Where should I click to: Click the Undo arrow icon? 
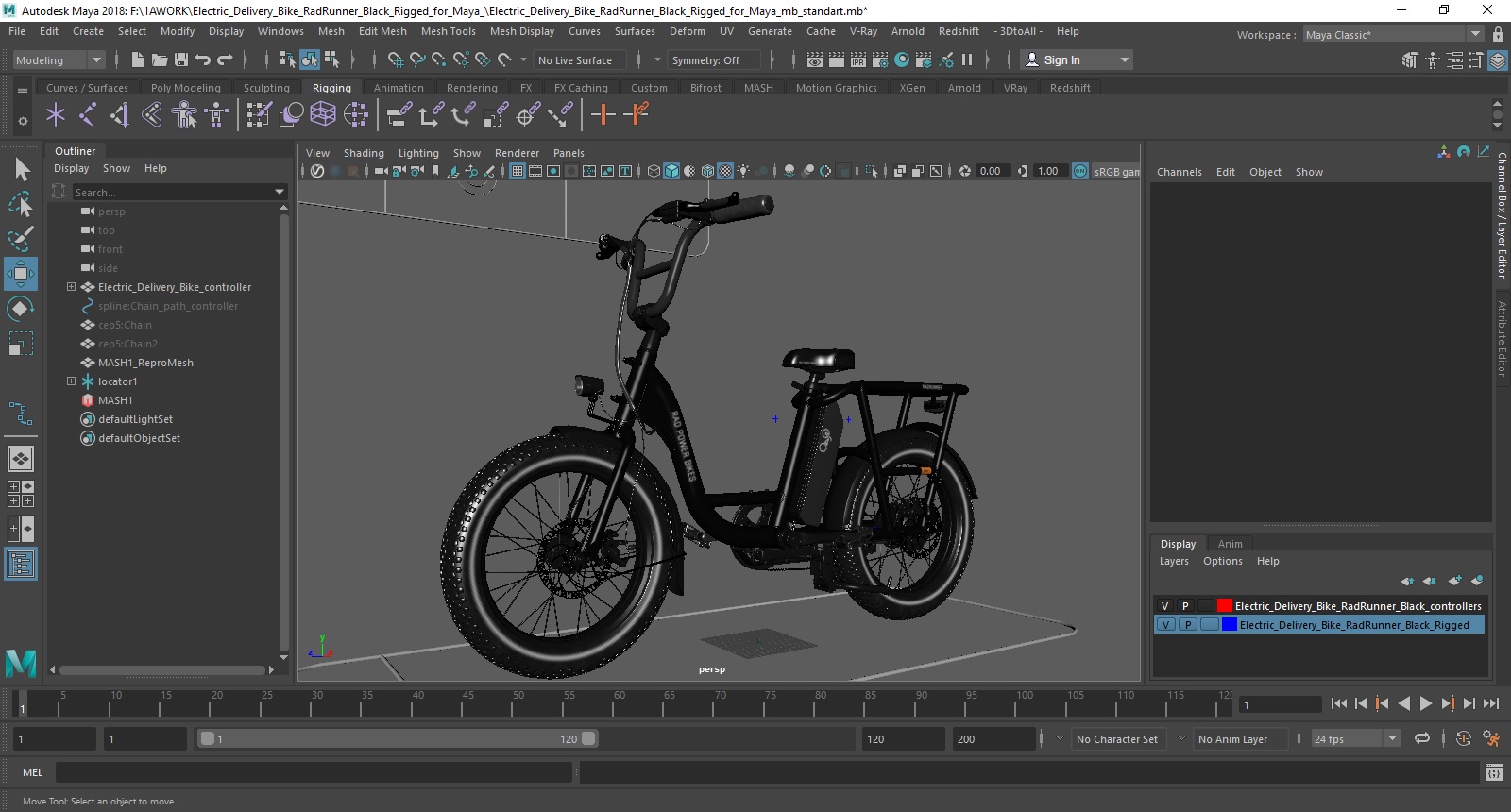pos(202,59)
